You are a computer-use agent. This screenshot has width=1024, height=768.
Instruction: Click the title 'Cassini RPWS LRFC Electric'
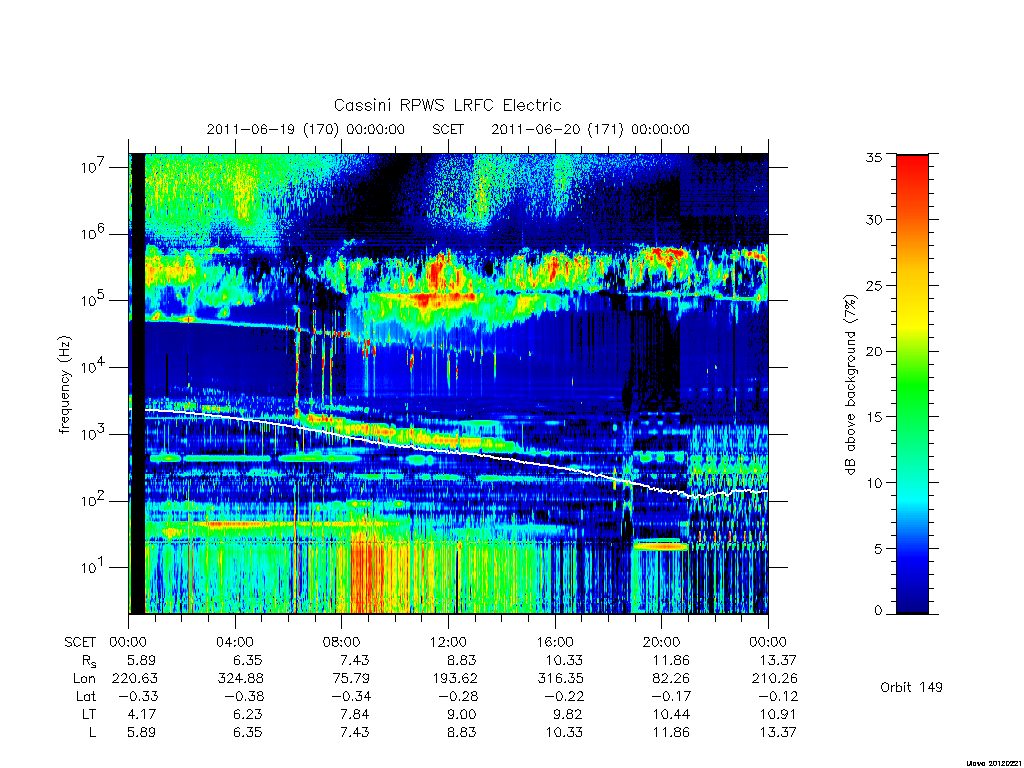click(447, 105)
